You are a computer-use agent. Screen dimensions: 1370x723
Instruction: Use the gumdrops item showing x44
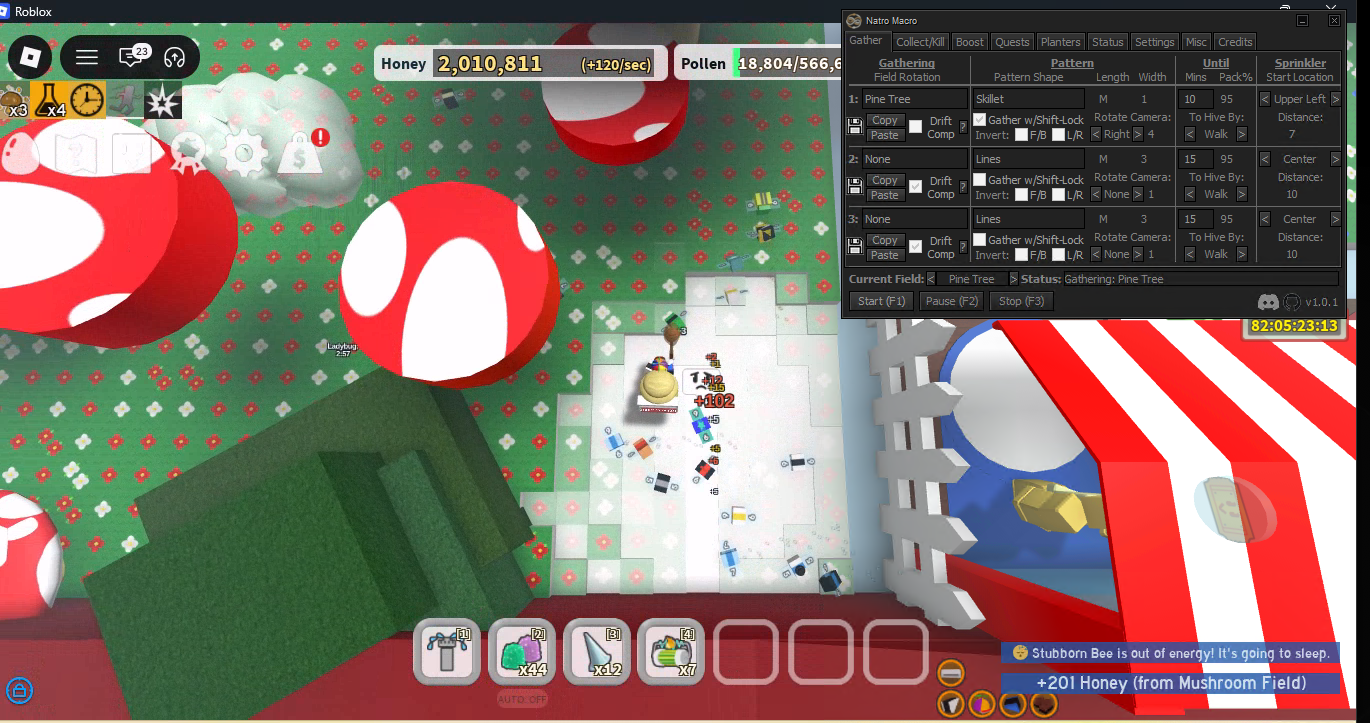pyautogui.click(x=521, y=651)
